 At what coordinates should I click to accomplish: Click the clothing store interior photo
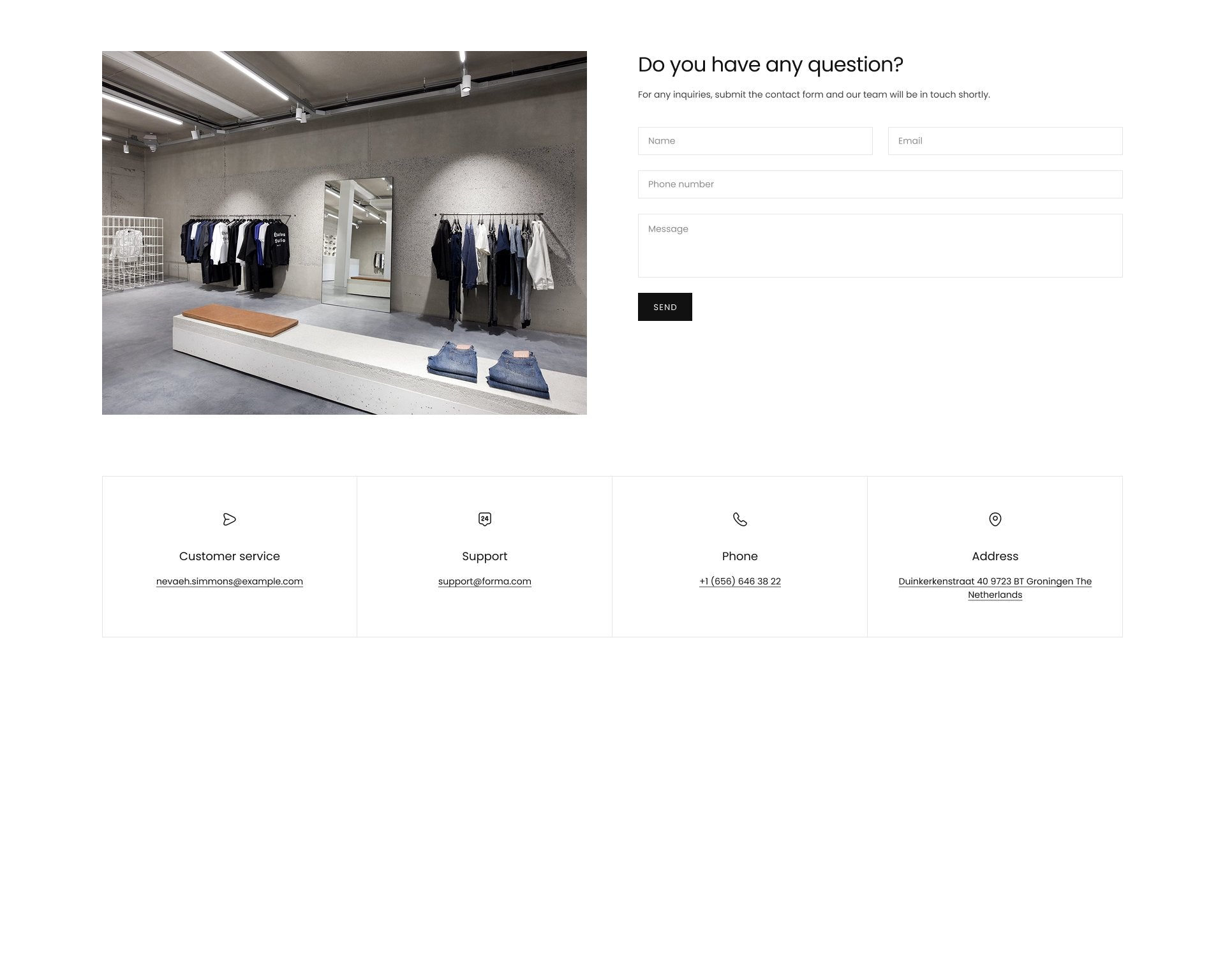click(345, 233)
